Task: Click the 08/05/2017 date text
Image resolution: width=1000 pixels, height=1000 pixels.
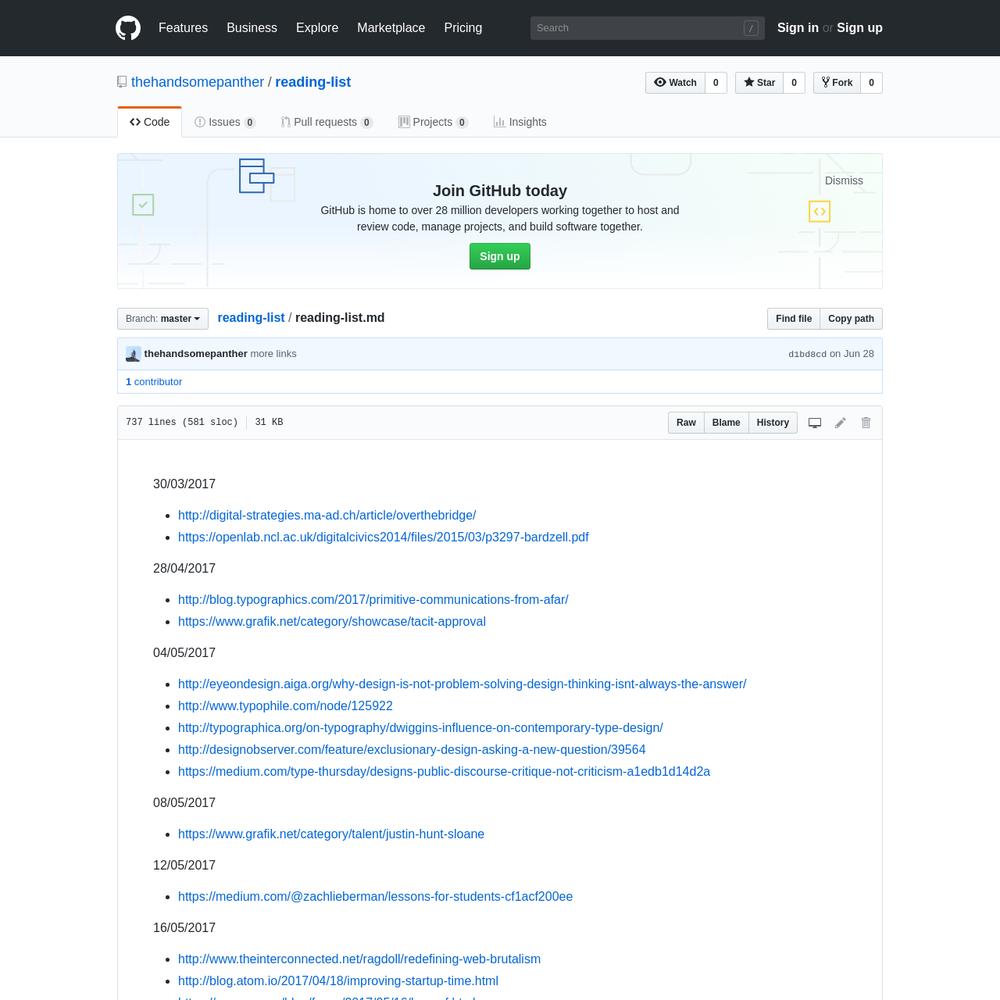Action: tap(184, 803)
